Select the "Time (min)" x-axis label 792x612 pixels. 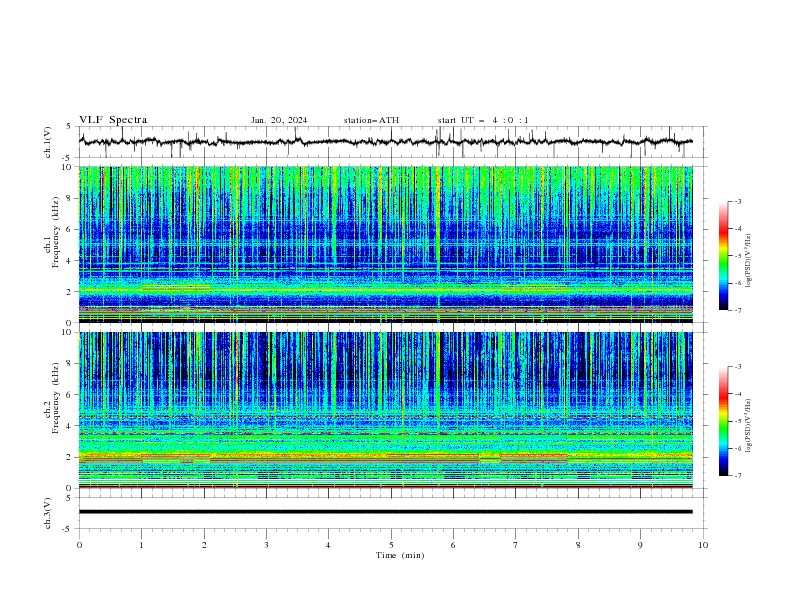click(400, 555)
